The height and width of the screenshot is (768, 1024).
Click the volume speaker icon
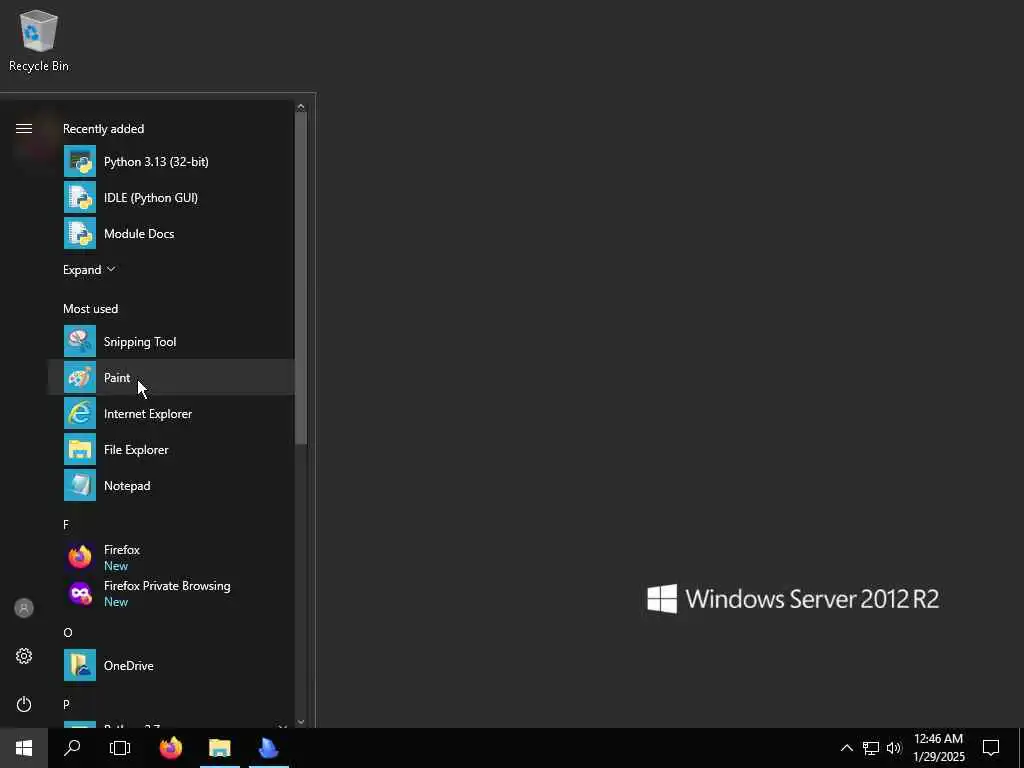coord(894,748)
